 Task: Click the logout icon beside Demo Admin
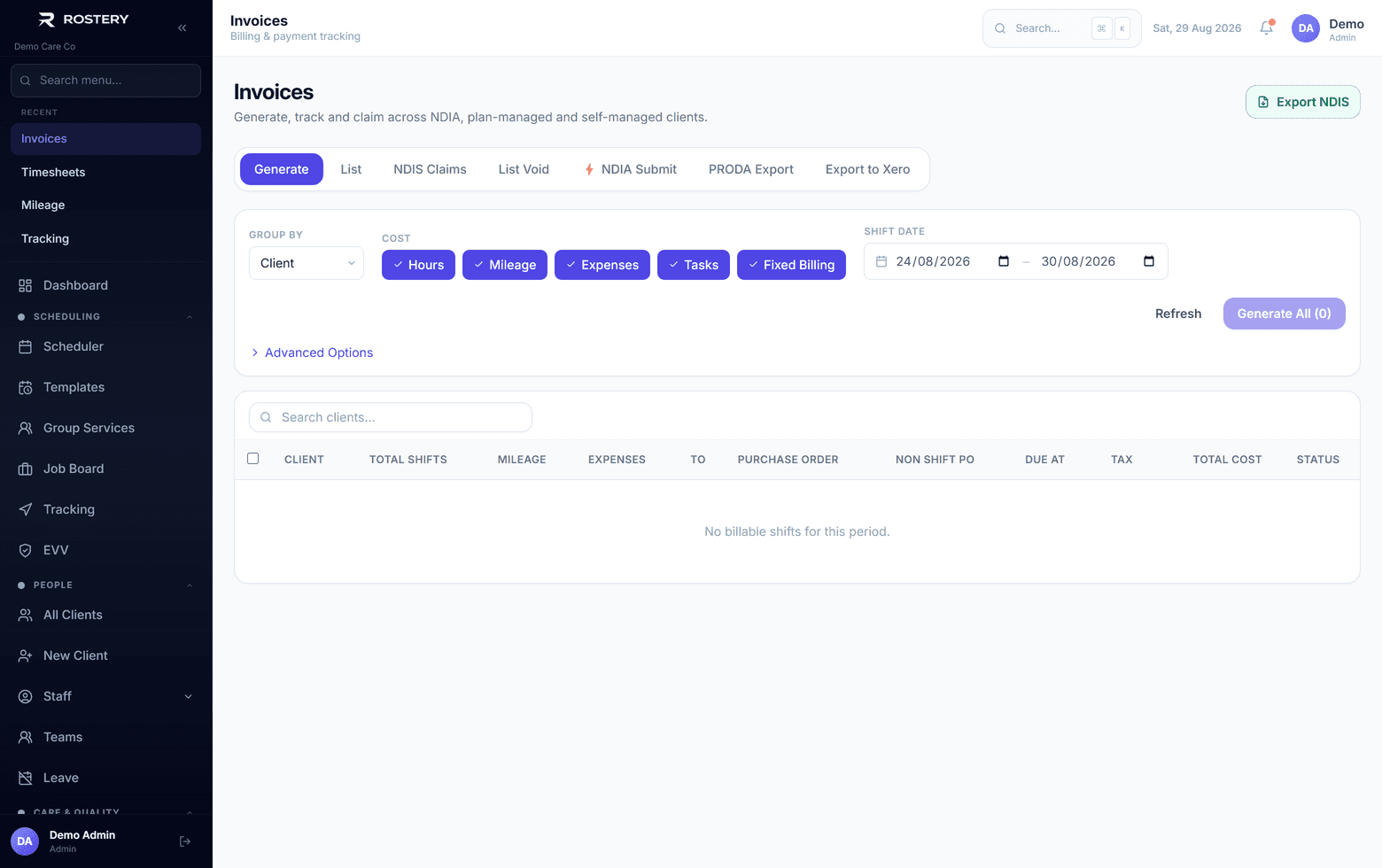click(x=185, y=841)
